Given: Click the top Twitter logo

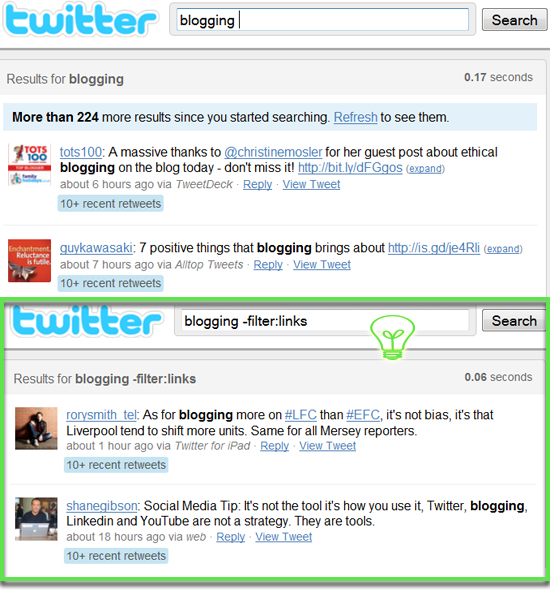Looking at the screenshot, I should (81, 19).
